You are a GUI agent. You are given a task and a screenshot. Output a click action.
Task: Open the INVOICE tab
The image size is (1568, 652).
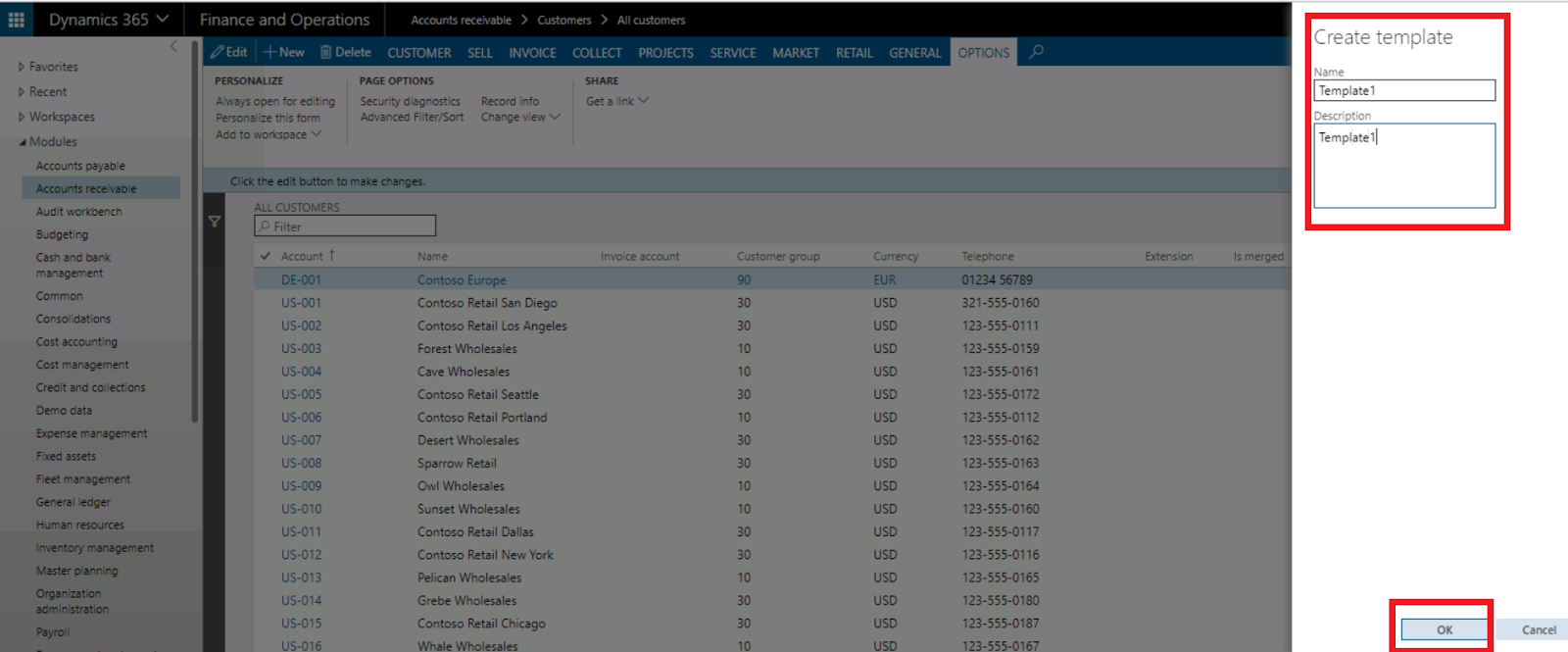coord(532,53)
